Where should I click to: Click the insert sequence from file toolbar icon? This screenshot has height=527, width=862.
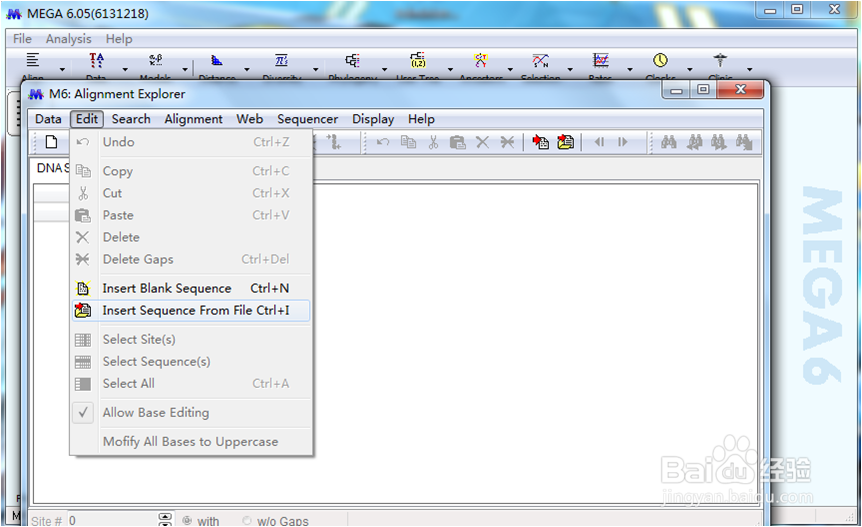[565, 142]
